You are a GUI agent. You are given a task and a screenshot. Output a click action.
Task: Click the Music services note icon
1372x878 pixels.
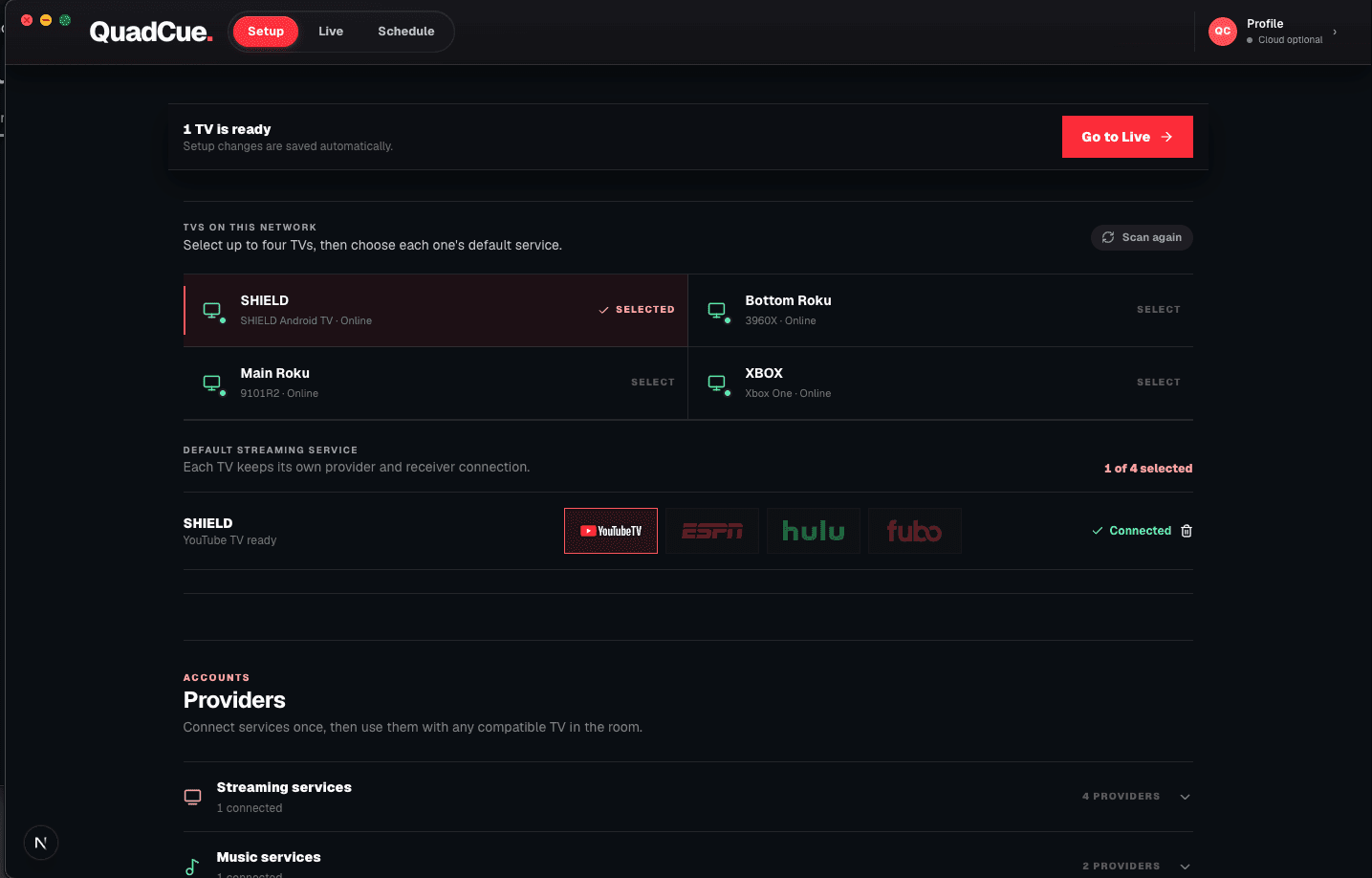click(192, 867)
